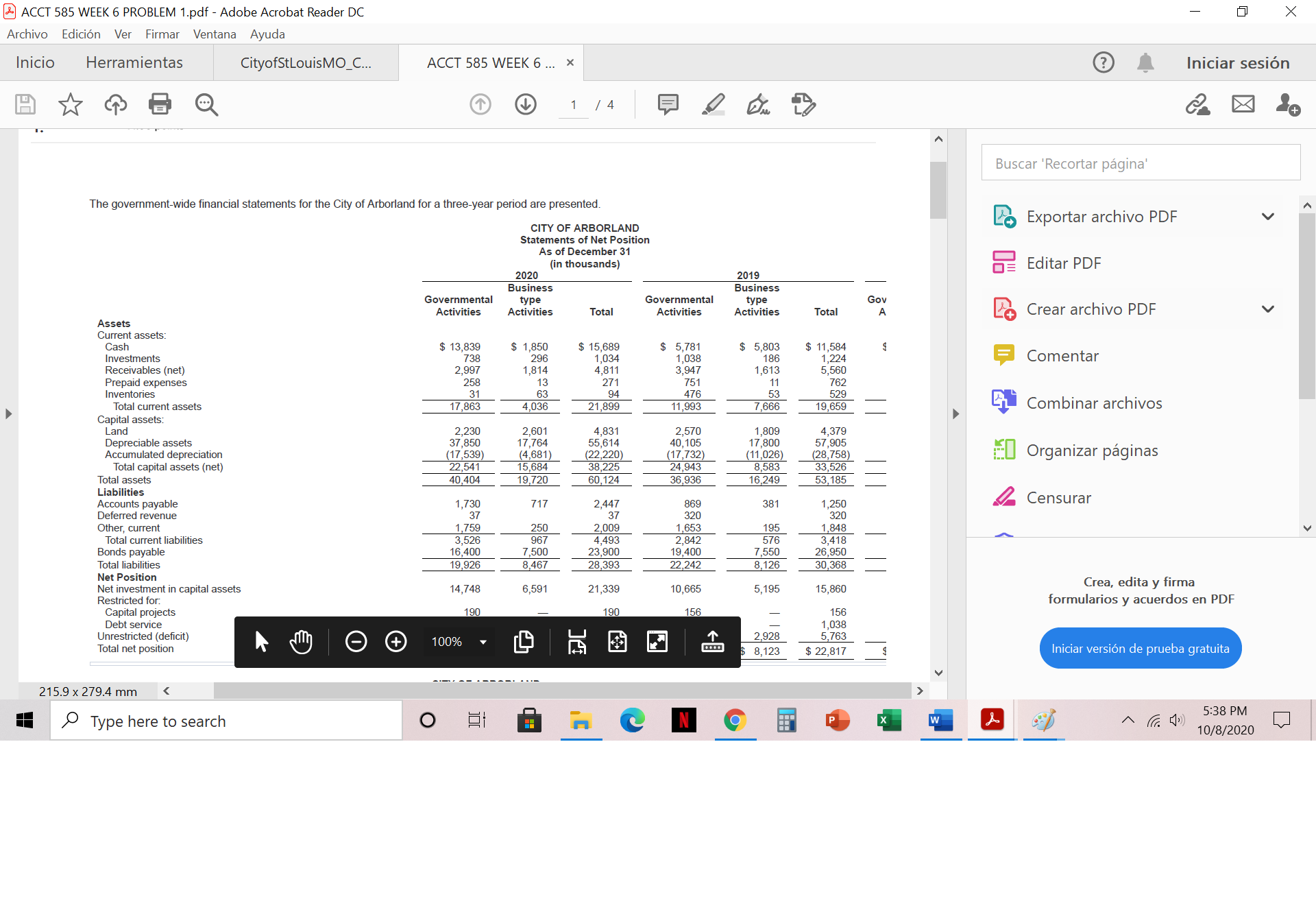This screenshot has height=899, width=1316.
Task: Click the page number input field
Action: pyautogui.click(x=573, y=104)
